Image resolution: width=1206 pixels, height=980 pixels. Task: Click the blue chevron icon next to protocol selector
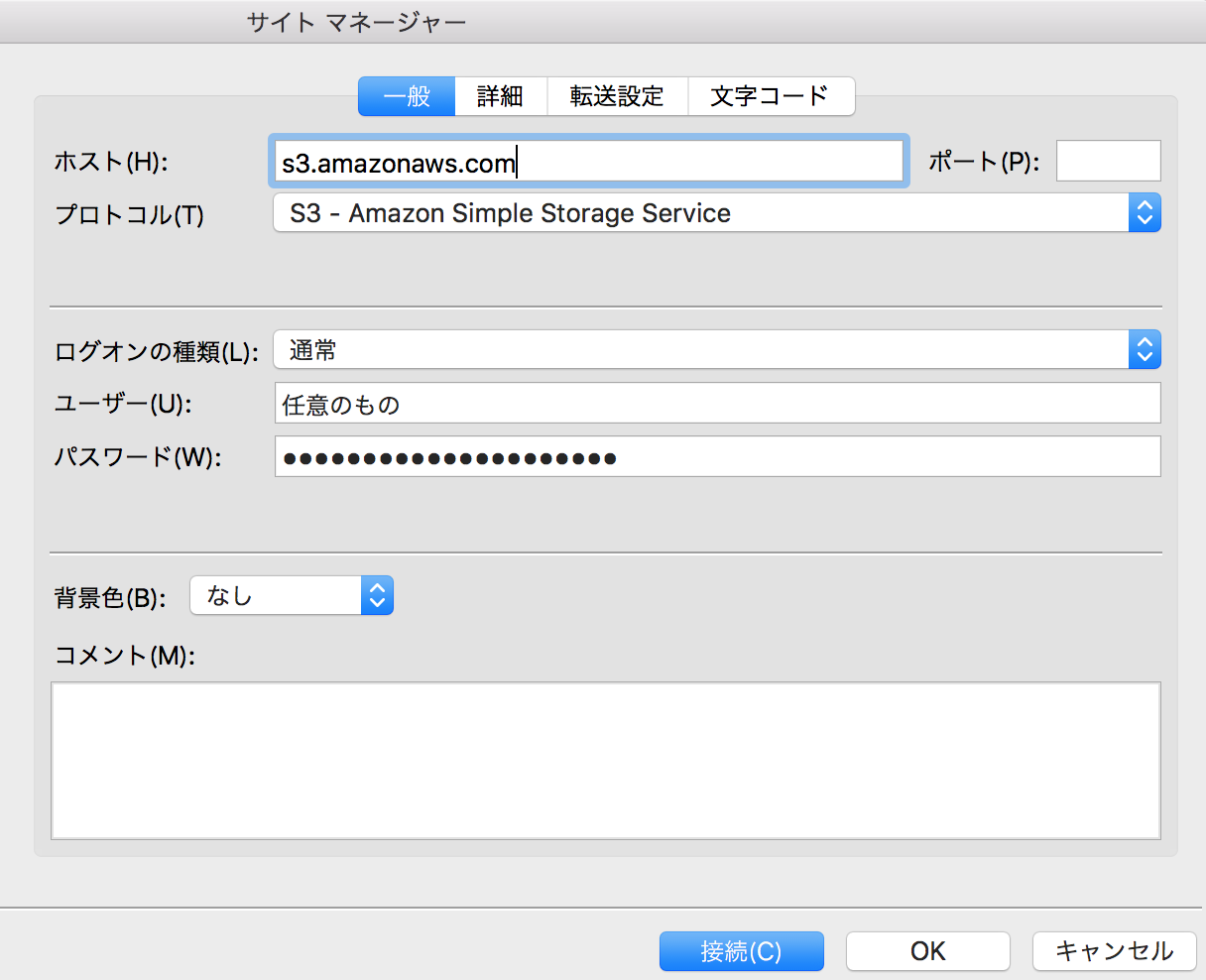[1146, 212]
